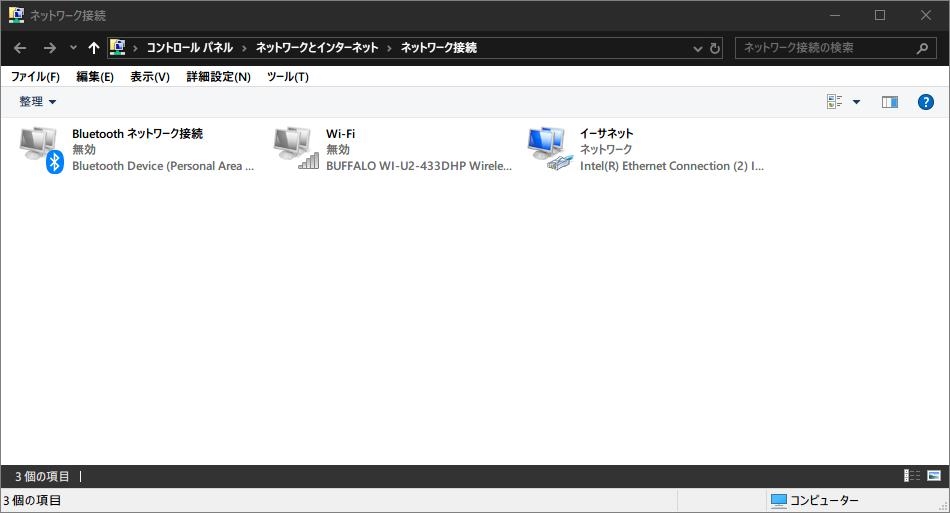The height and width of the screenshot is (513, 950).
Task: Go up one level with up arrow
Action: click(x=93, y=48)
